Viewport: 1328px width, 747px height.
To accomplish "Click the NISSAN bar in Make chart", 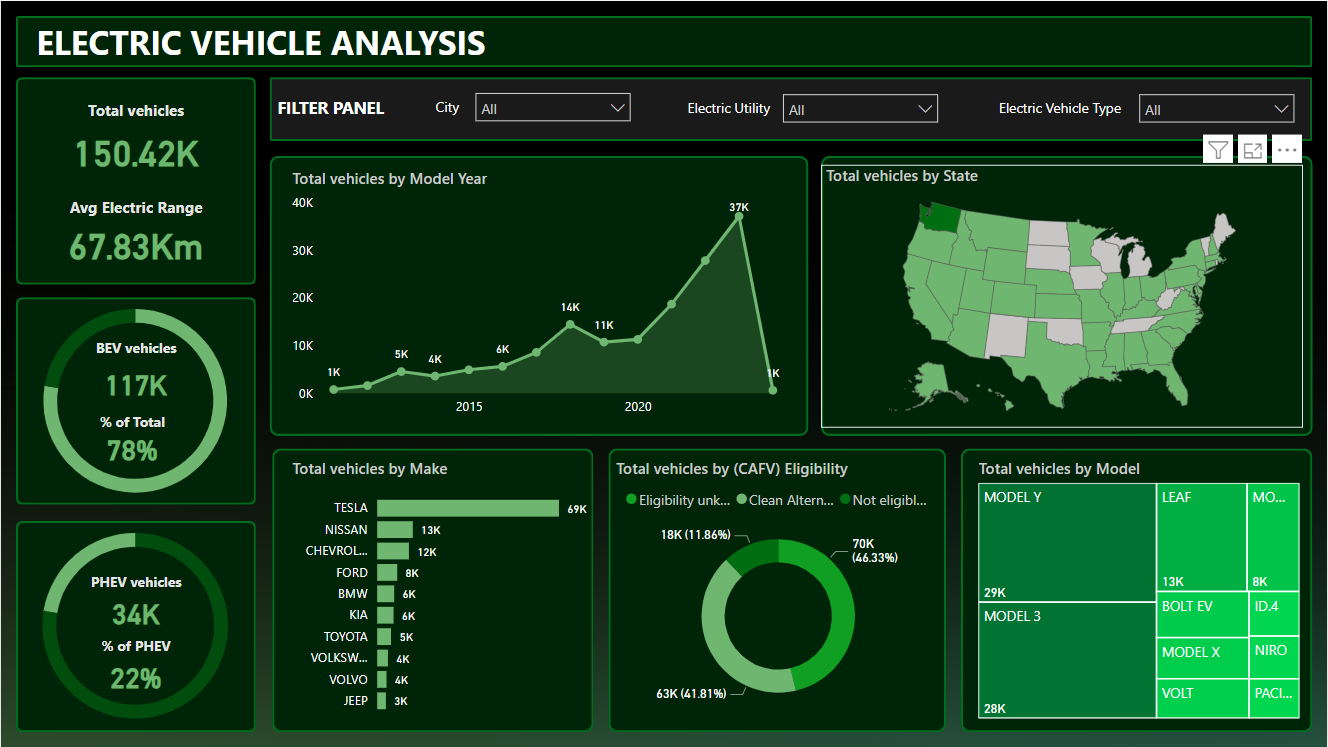I will tap(394, 530).
